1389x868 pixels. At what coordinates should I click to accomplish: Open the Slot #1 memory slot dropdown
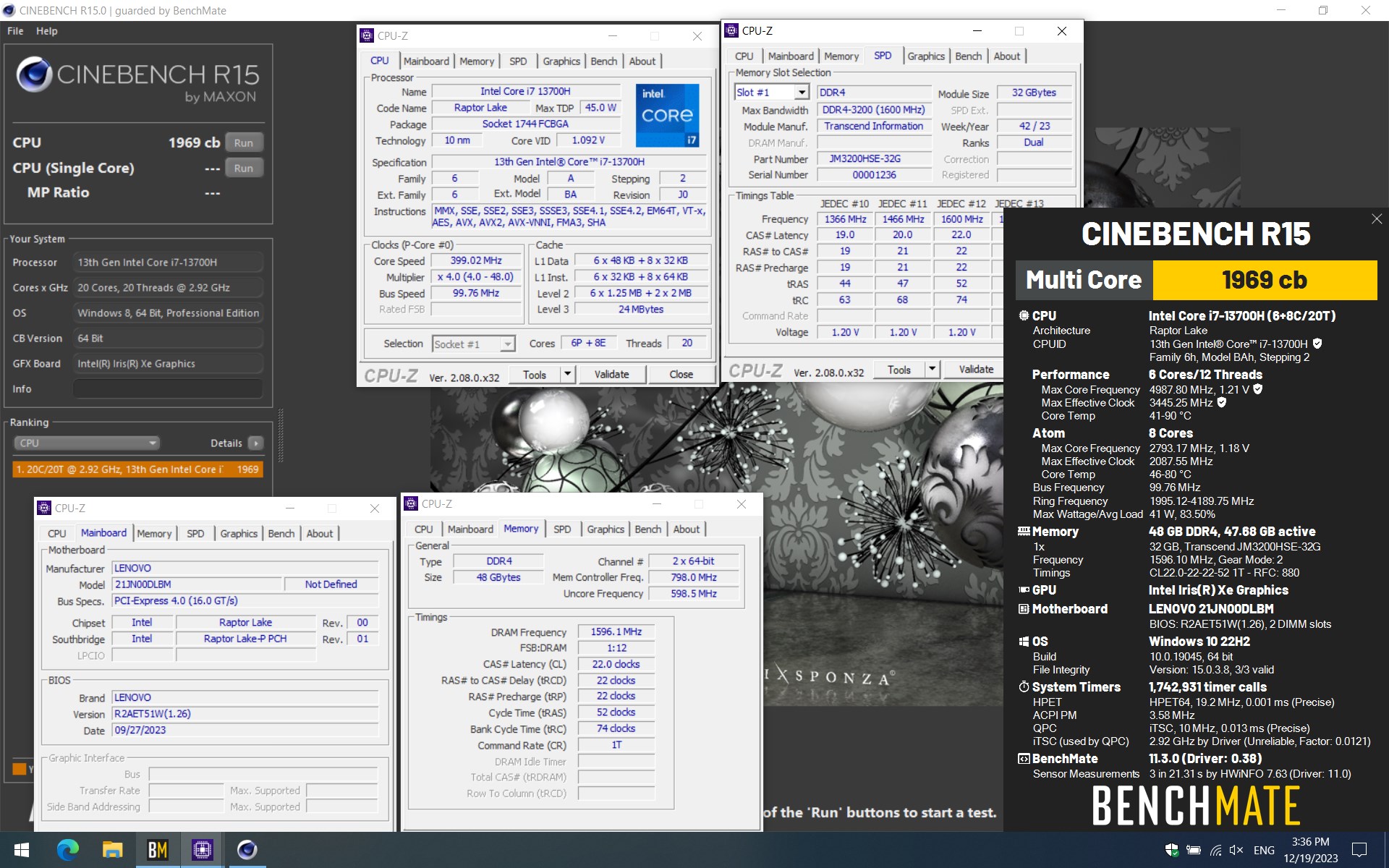(771, 92)
